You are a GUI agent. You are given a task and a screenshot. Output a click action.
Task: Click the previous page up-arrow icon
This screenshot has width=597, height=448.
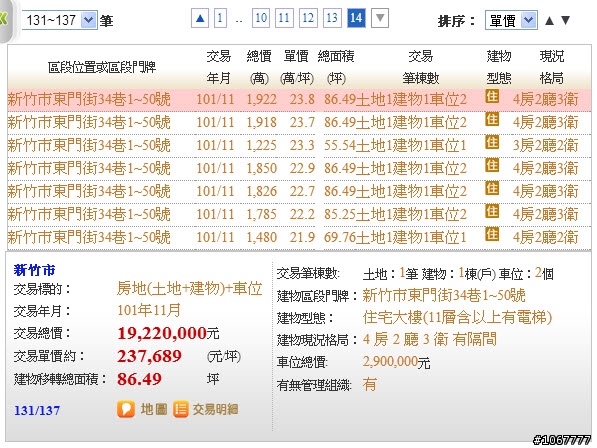(x=200, y=18)
